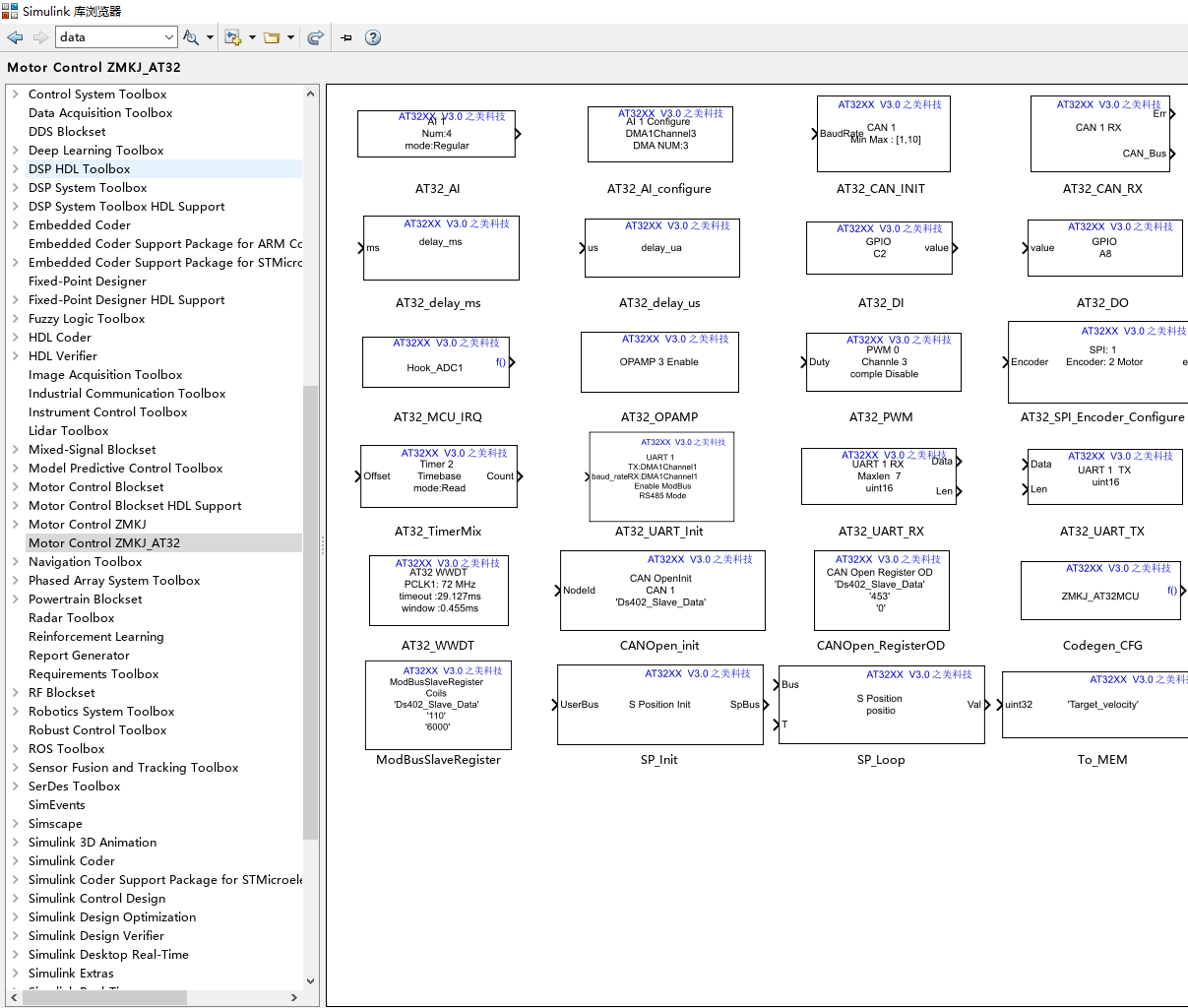Viewport: 1188px width, 1008px height.
Task: Select the AT32_DO GPIO block
Action: [1104, 248]
